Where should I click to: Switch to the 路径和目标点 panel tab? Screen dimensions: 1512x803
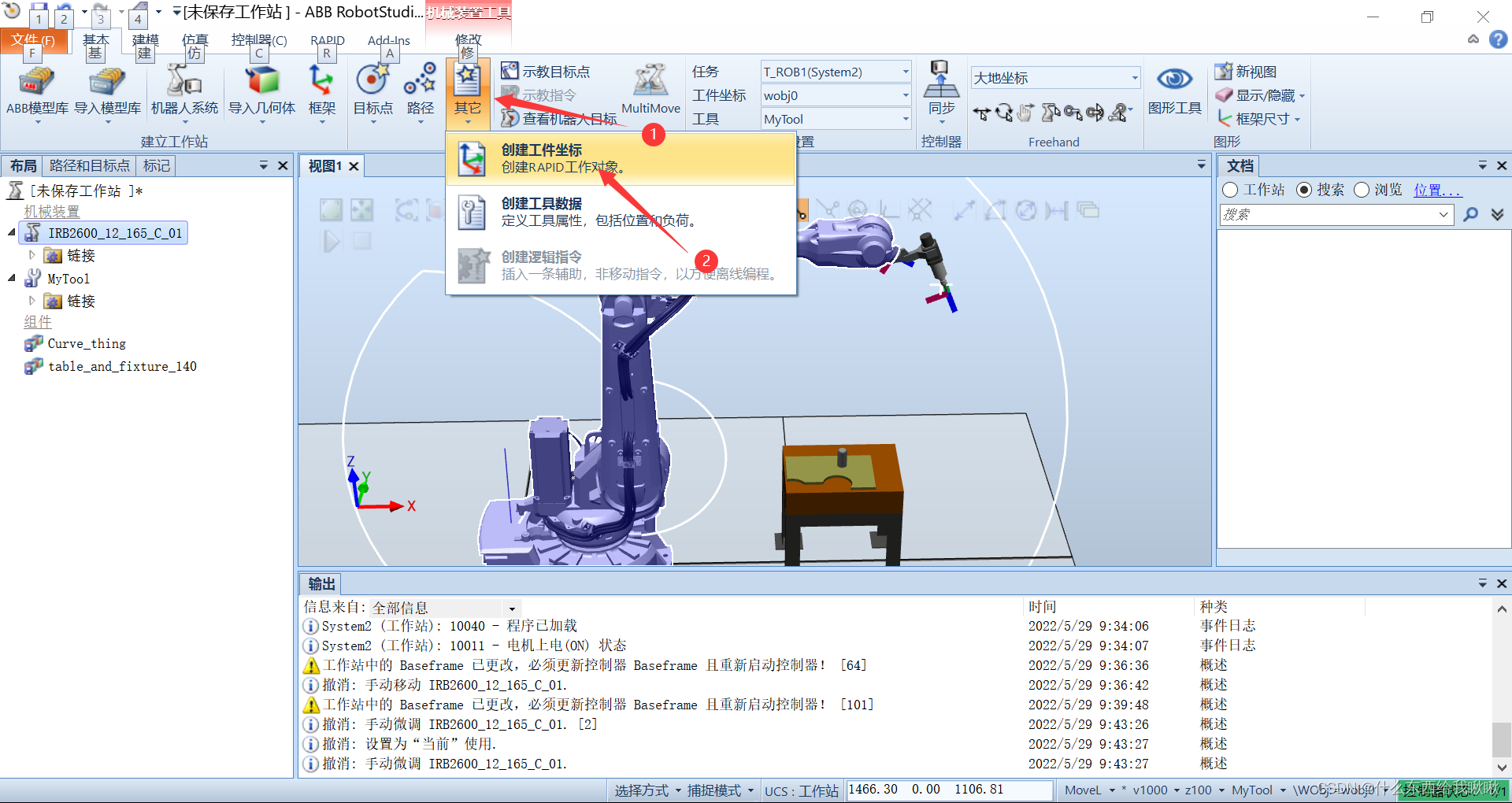(x=89, y=165)
